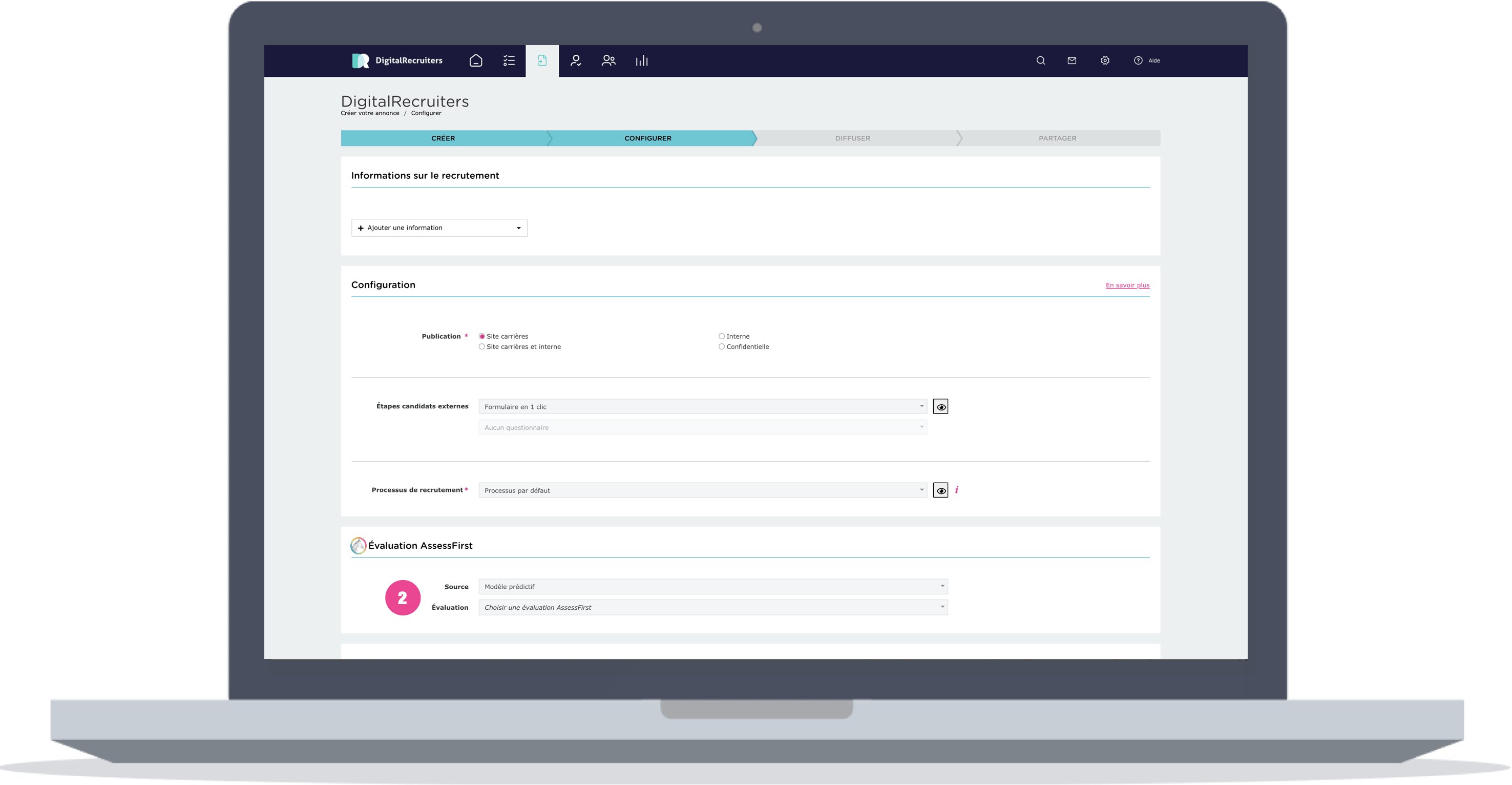The height and width of the screenshot is (785, 1512).
Task: Open the Processus par défaut dropdown
Action: pos(702,490)
